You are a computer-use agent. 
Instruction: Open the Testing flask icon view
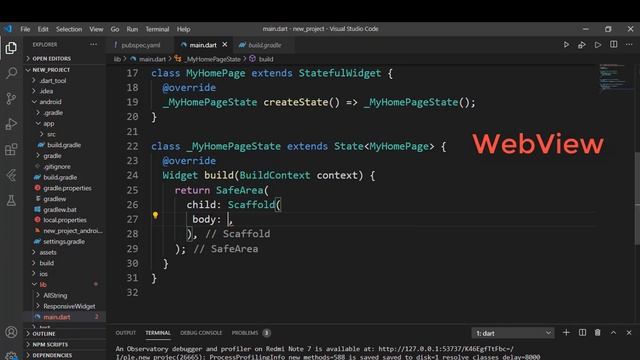(11, 200)
